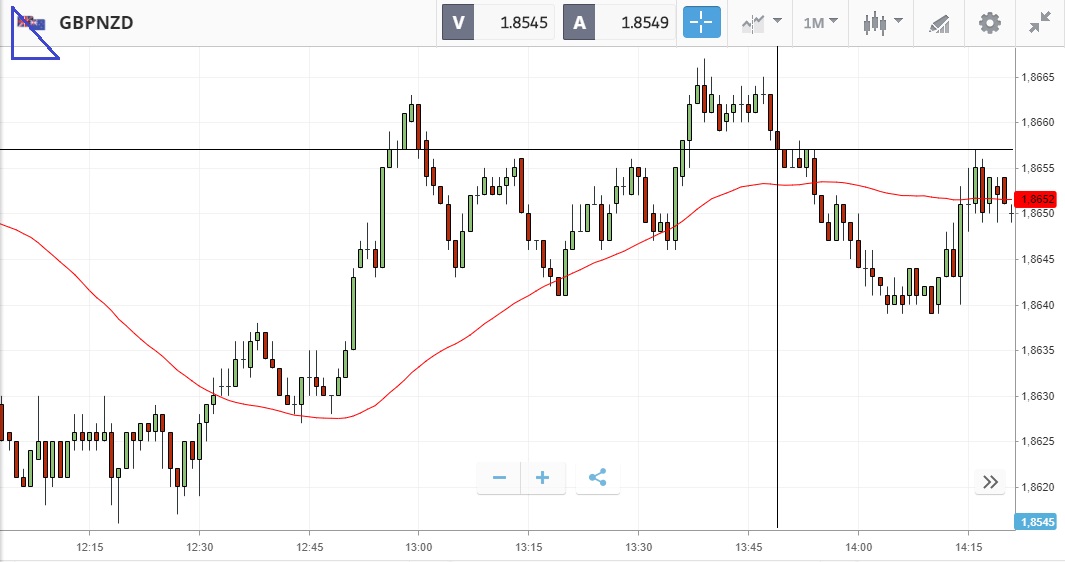The image size is (1065, 562).
Task: Click the collapse chart arrows icon
Action: click(1040, 22)
